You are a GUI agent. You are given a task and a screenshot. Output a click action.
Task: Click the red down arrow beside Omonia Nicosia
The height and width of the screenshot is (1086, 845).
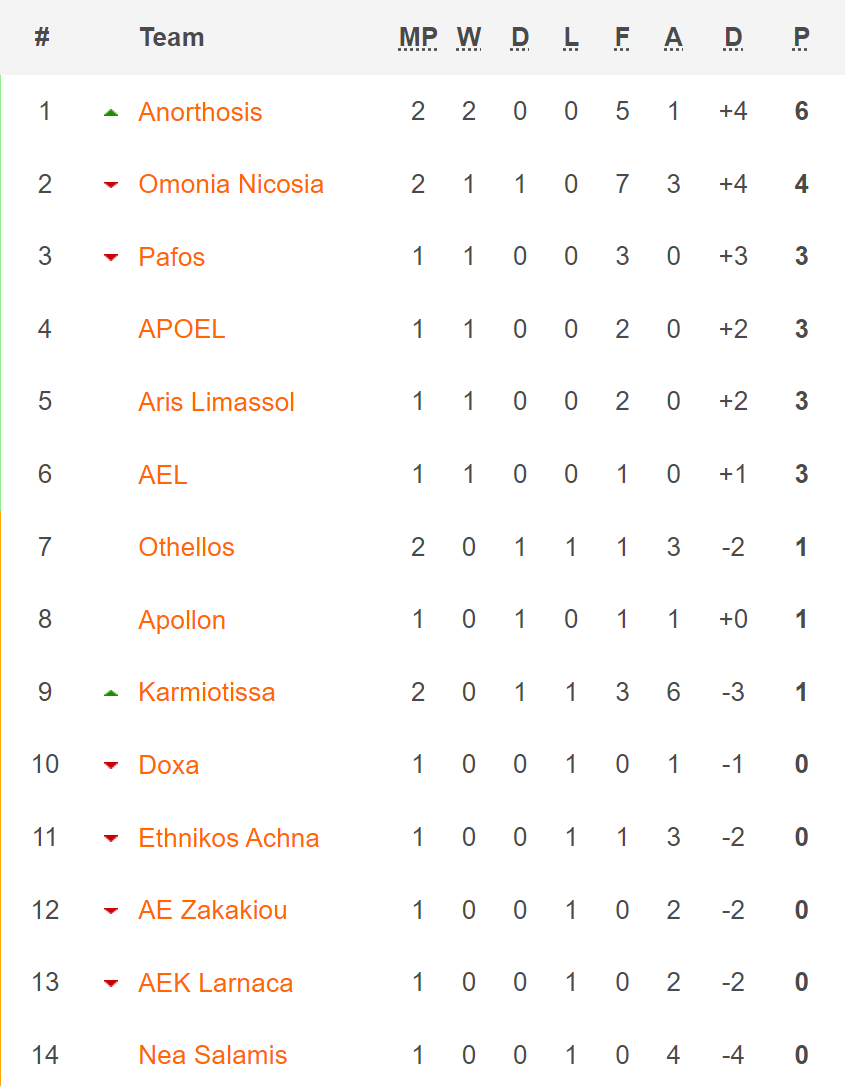111,185
